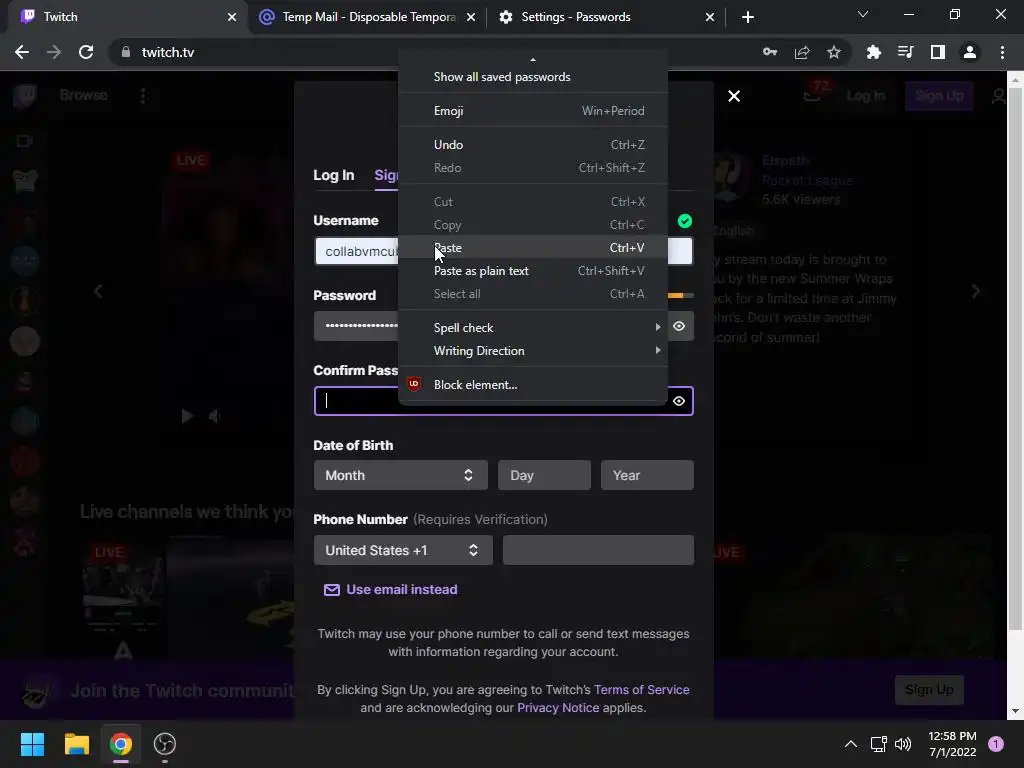Choose Paste in the context menu

533,248
